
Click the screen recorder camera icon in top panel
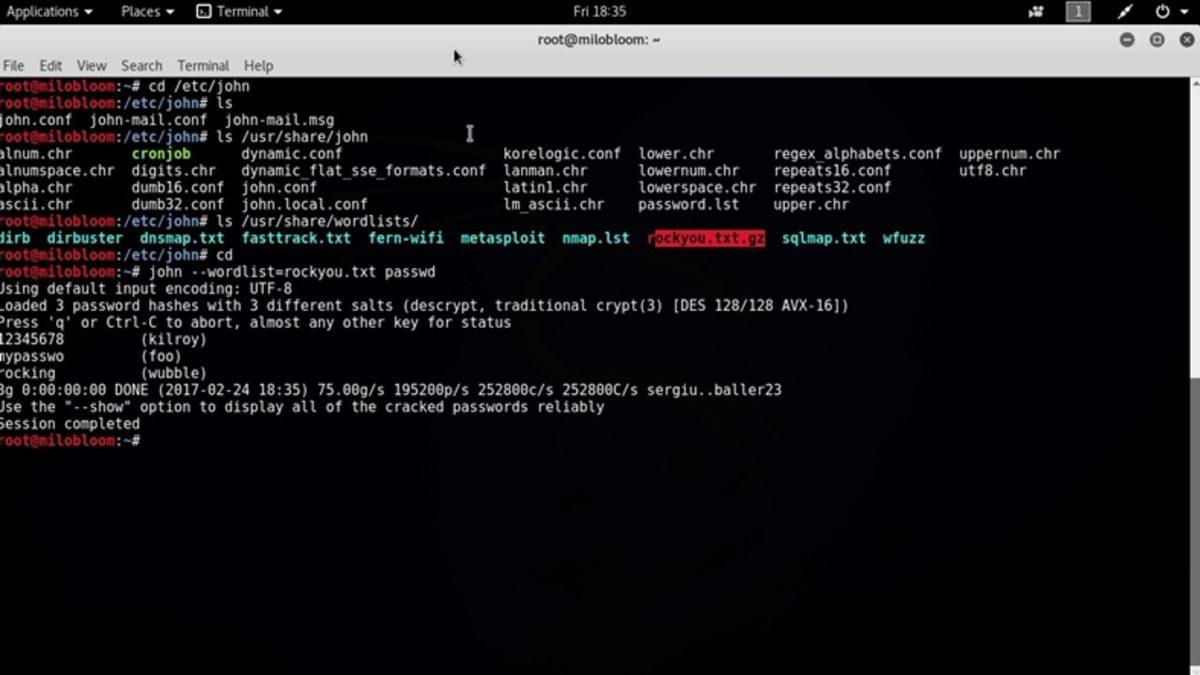coord(1037,11)
